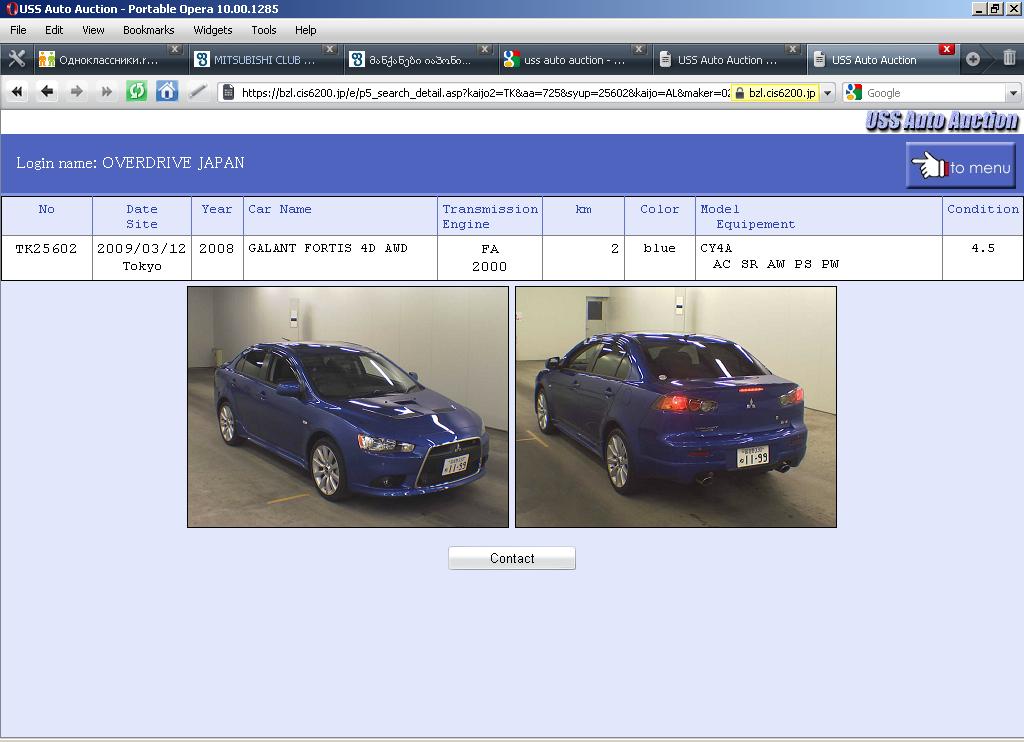Expand the address bar history dropdown
The image size is (1024, 742).
pyautogui.click(x=827, y=93)
